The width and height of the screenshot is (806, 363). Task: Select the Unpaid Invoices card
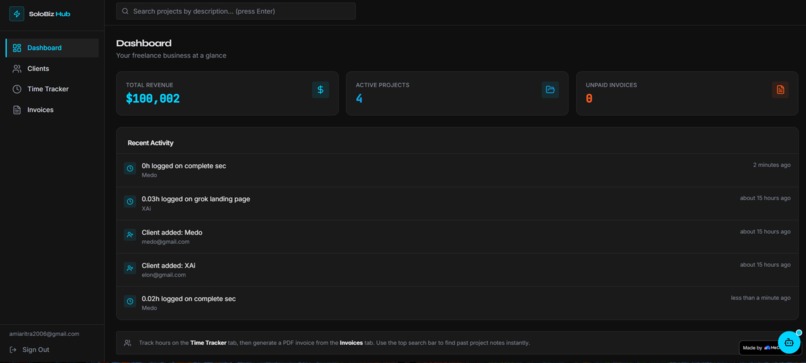pos(687,93)
